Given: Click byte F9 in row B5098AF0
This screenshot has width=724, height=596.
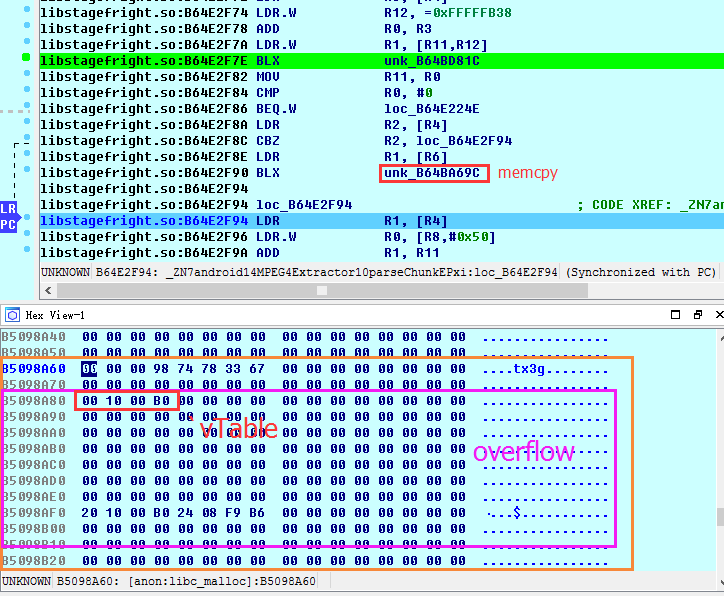Looking at the screenshot, I should coord(233,513).
